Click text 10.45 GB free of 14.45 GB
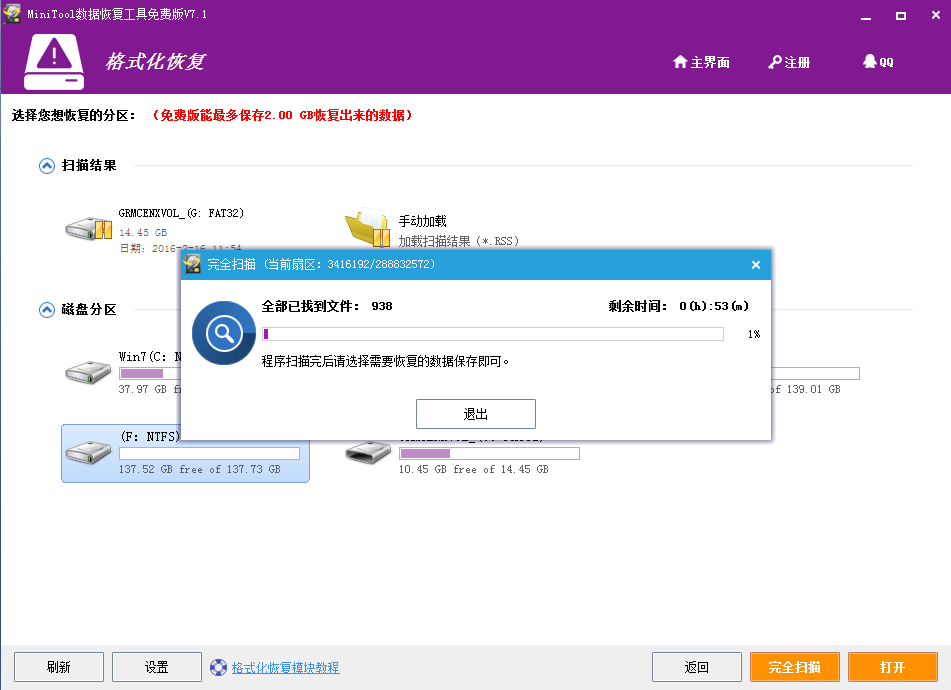Image resolution: width=951 pixels, height=690 pixels. point(473,469)
